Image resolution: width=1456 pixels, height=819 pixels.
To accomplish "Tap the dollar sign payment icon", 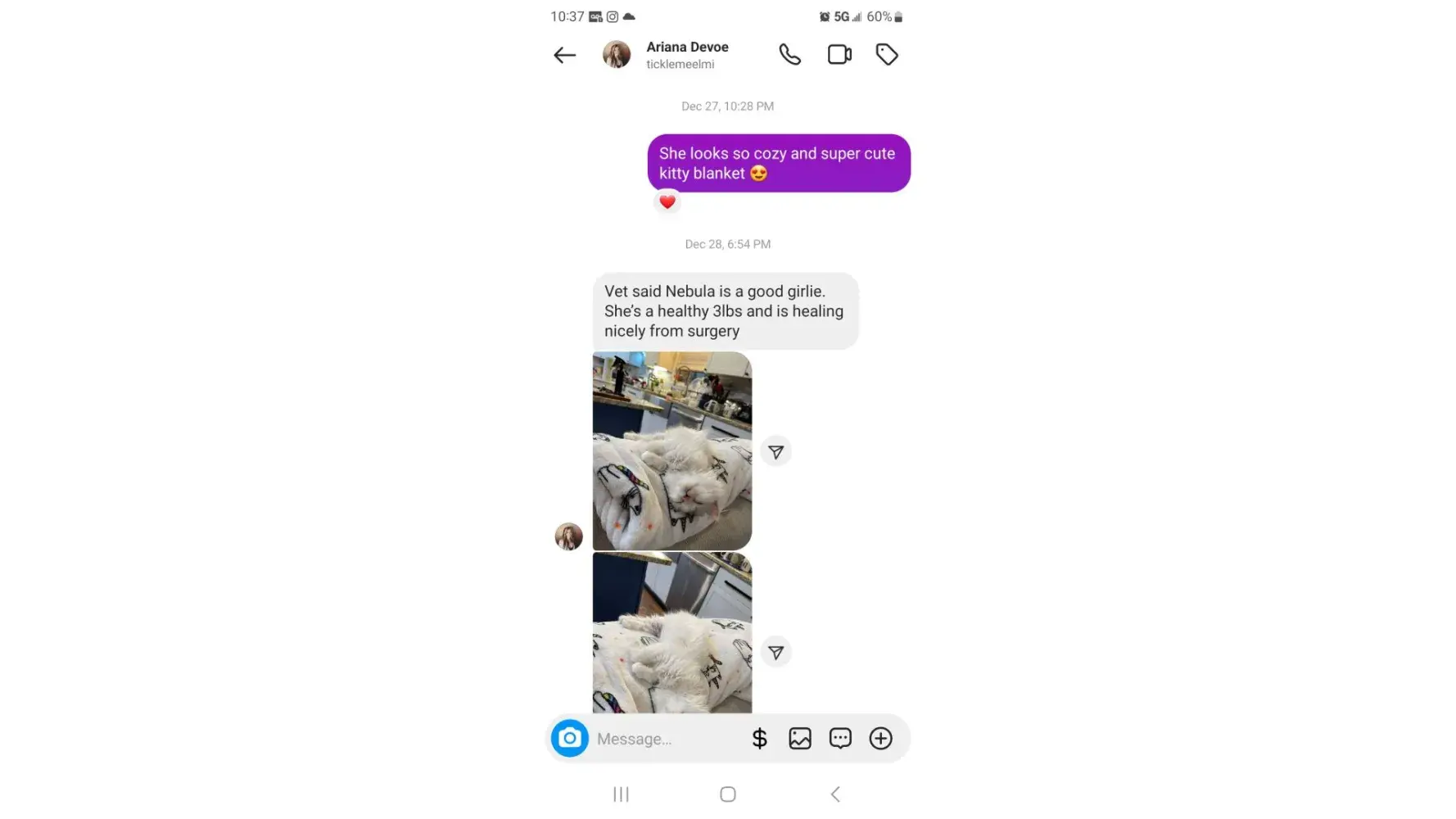I will (759, 739).
